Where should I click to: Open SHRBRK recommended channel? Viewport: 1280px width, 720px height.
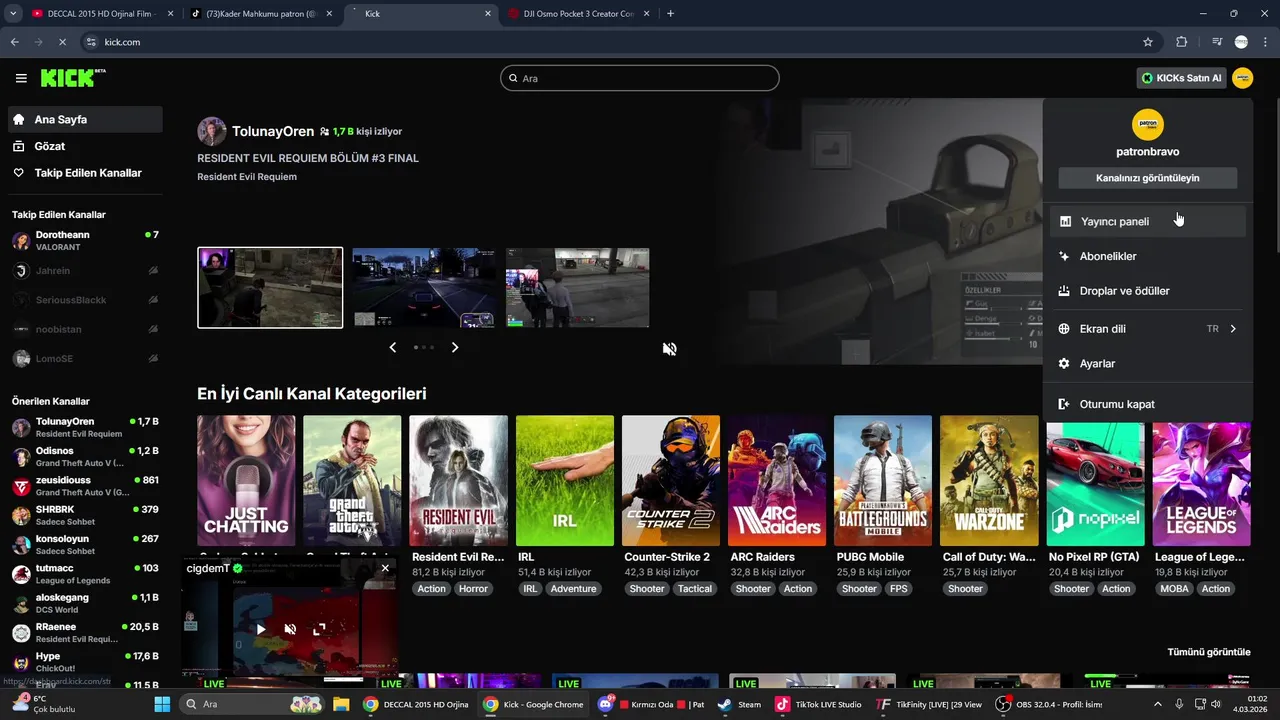[x=84, y=515]
